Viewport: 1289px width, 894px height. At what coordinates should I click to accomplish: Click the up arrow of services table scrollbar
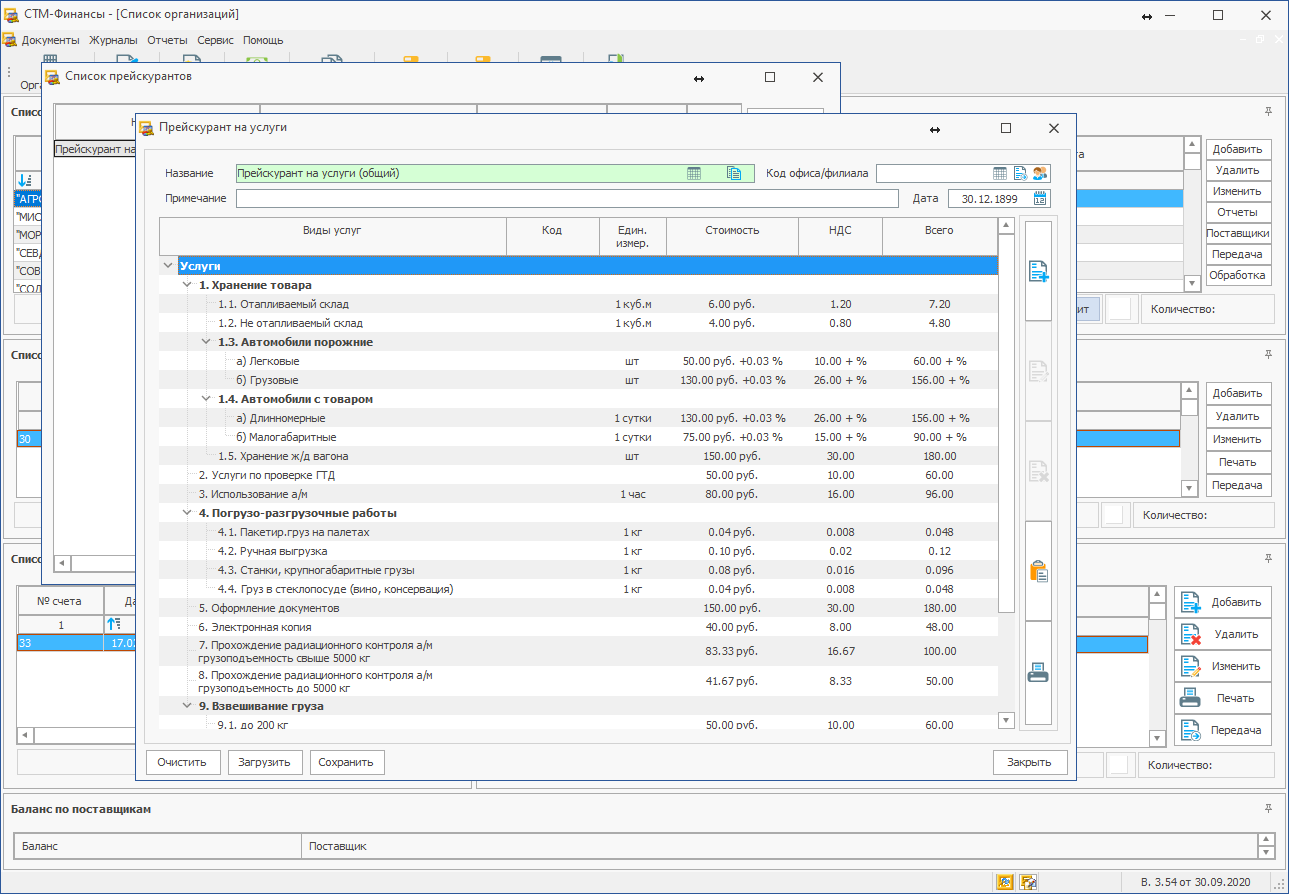1006,226
